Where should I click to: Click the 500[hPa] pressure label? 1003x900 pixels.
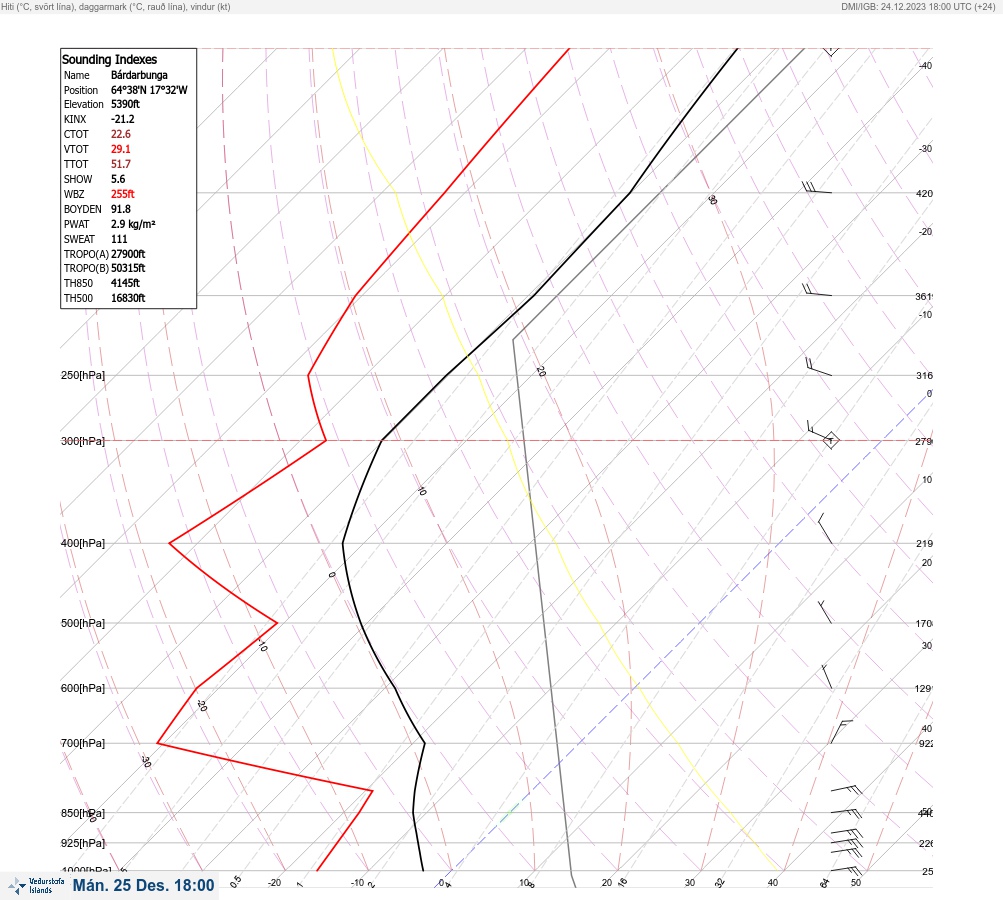tap(83, 623)
